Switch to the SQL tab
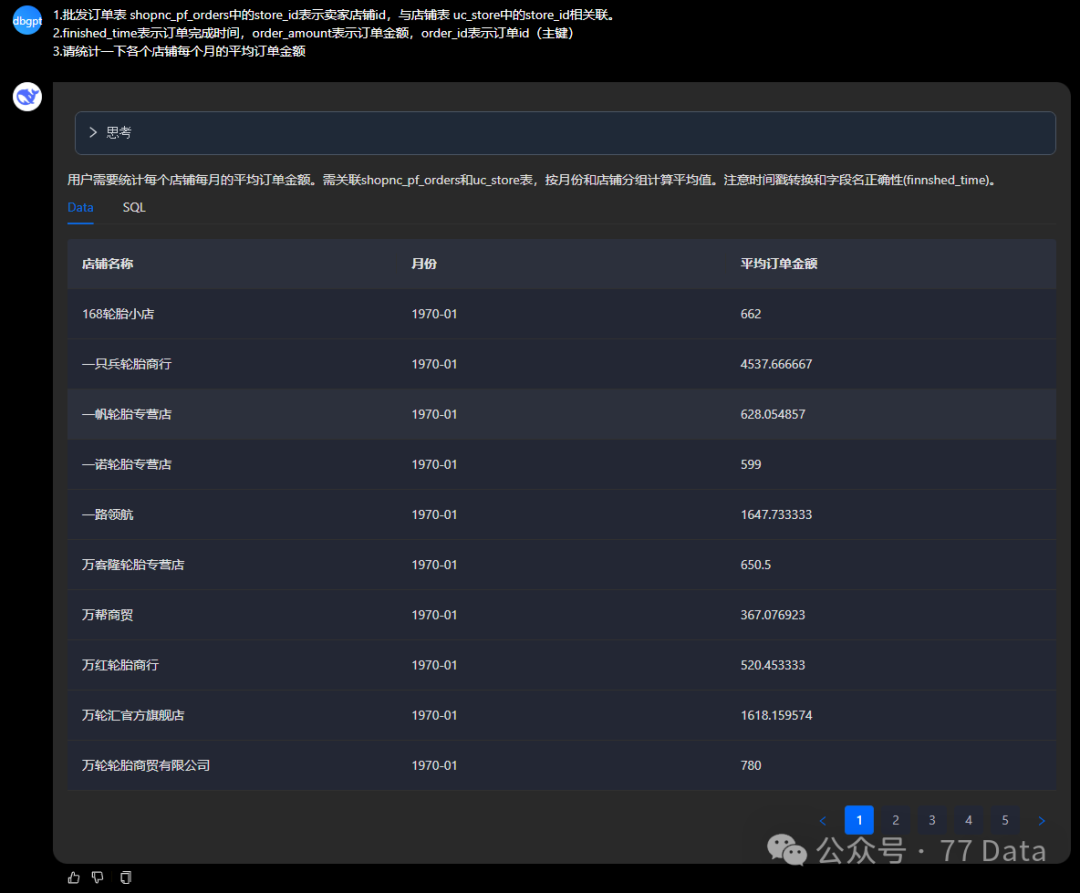 click(133, 207)
